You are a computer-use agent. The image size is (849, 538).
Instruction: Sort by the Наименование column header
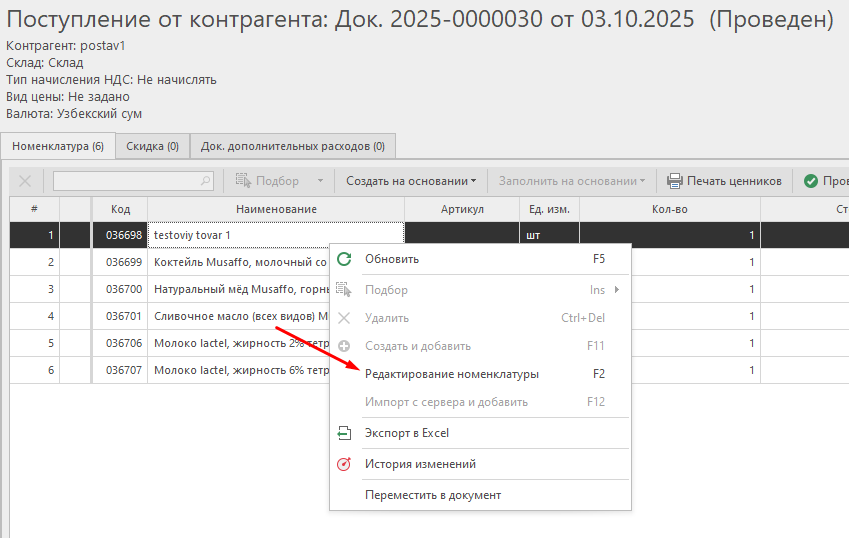276,209
